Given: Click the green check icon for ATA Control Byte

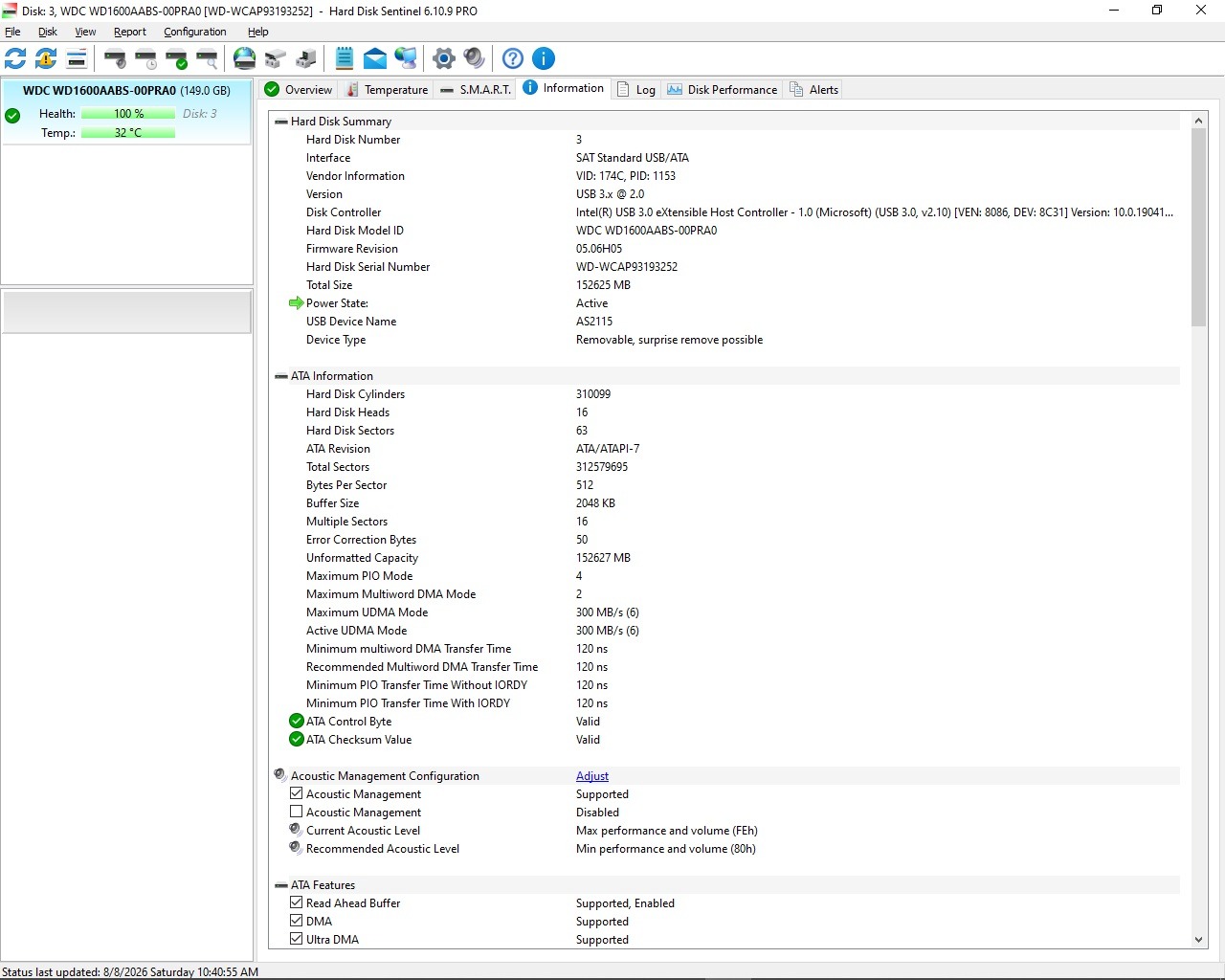Looking at the screenshot, I should point(297,722).
